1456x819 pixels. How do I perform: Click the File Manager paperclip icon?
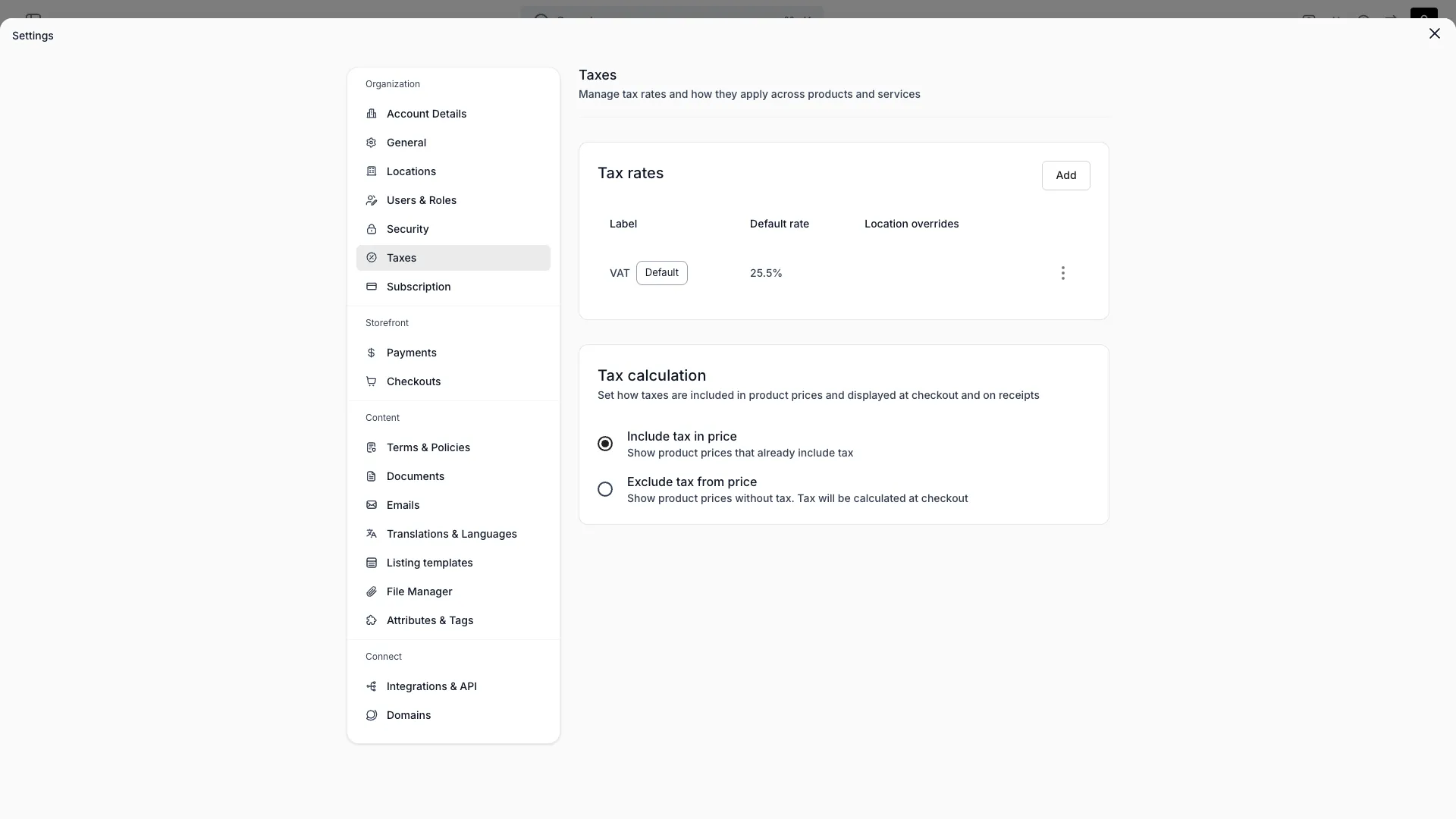click(372, 591)
